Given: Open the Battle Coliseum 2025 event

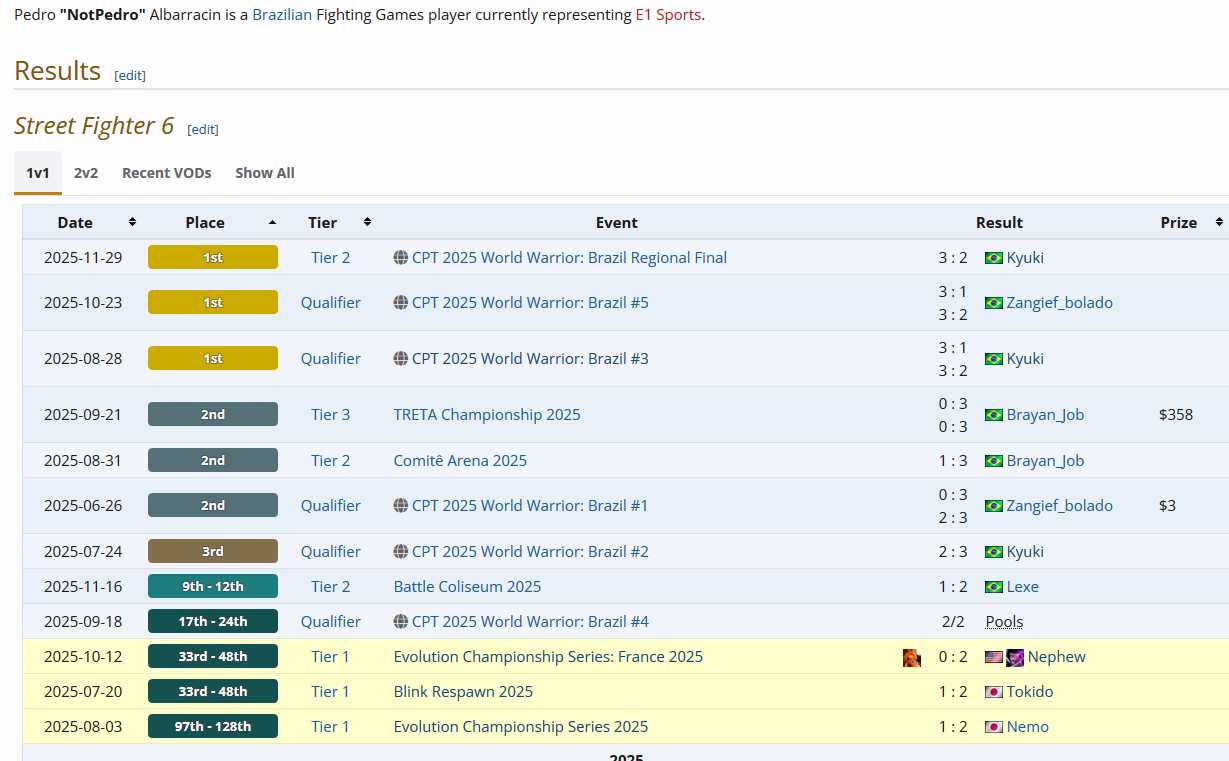Looking at the screenshot, I should click(x=467, y=586).
